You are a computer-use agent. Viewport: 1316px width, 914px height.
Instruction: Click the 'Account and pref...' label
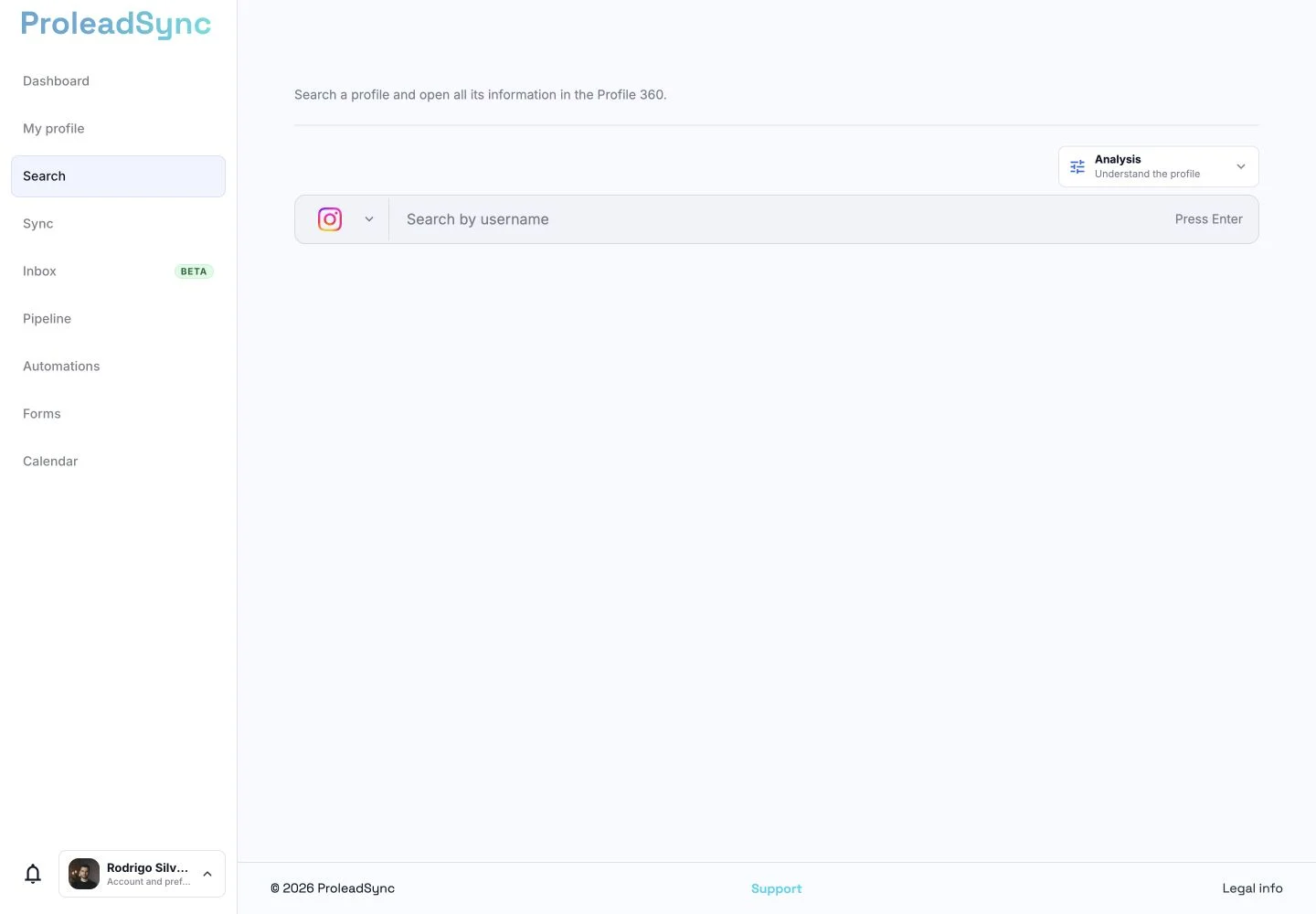click(149, 882)
